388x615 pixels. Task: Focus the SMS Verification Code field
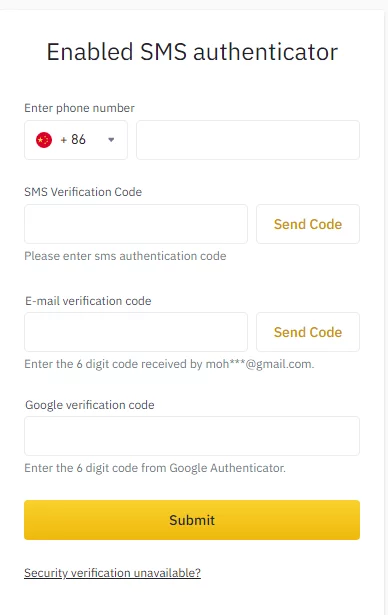point(136,224)
